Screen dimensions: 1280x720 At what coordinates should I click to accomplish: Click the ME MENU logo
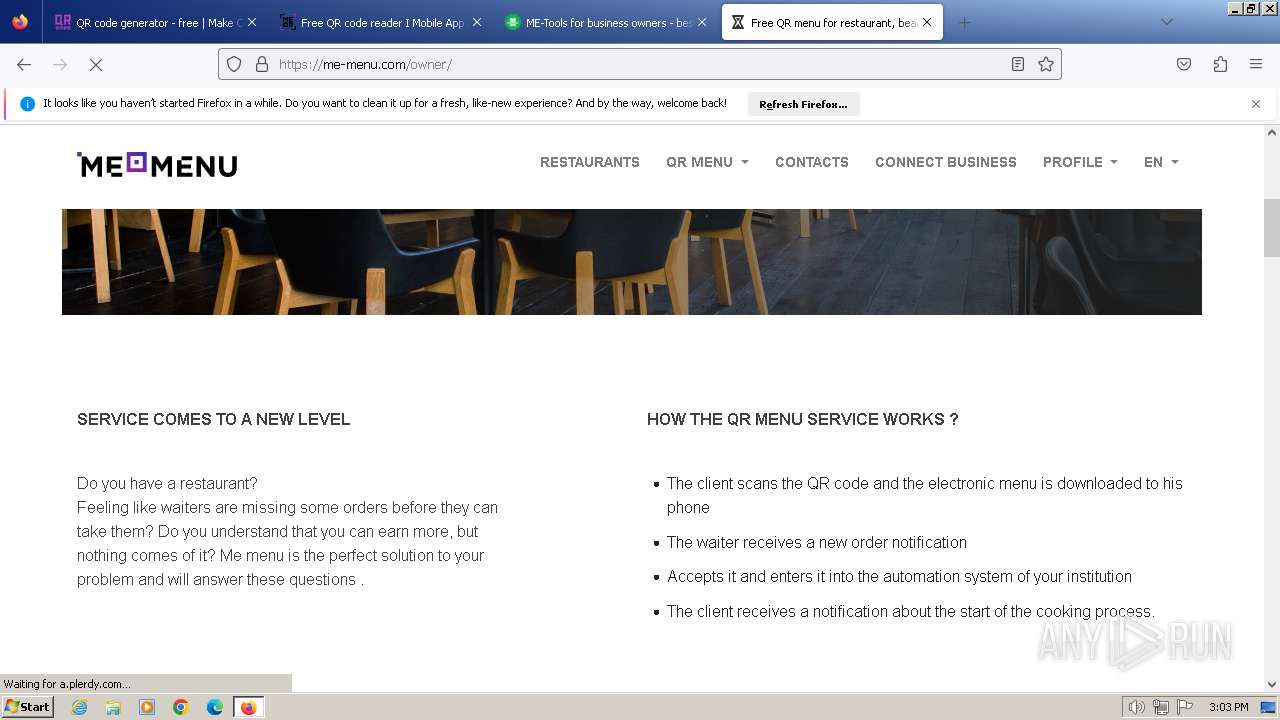[x=157, y=164]
